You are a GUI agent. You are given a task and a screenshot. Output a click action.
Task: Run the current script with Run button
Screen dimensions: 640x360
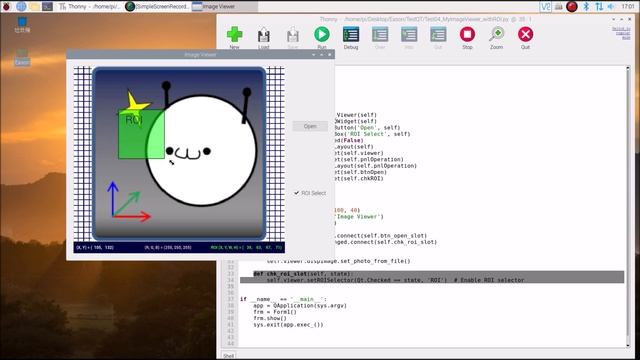322,35
